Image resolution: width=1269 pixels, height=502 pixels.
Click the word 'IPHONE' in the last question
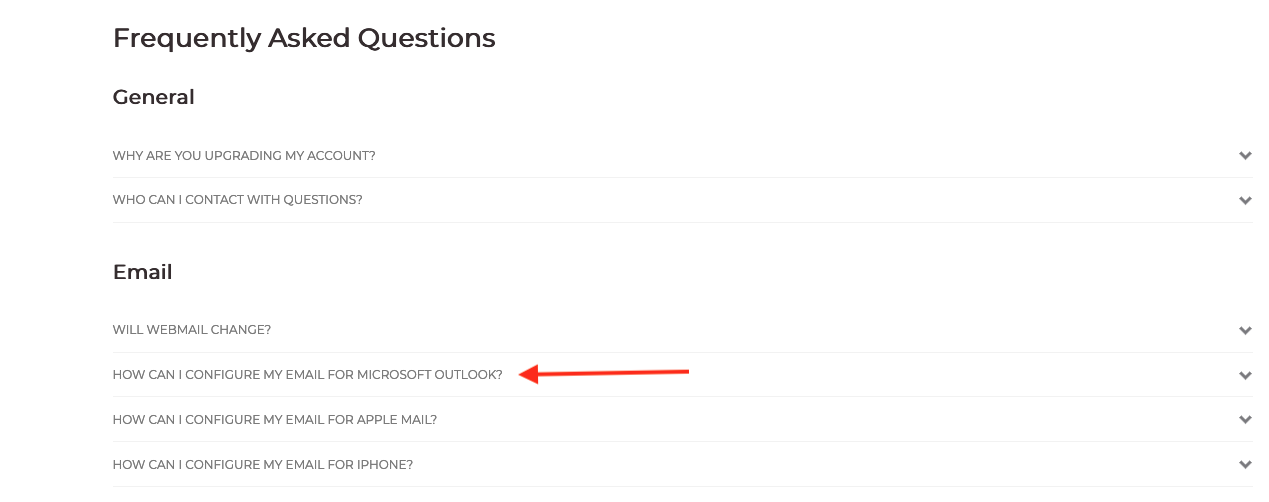384,464
